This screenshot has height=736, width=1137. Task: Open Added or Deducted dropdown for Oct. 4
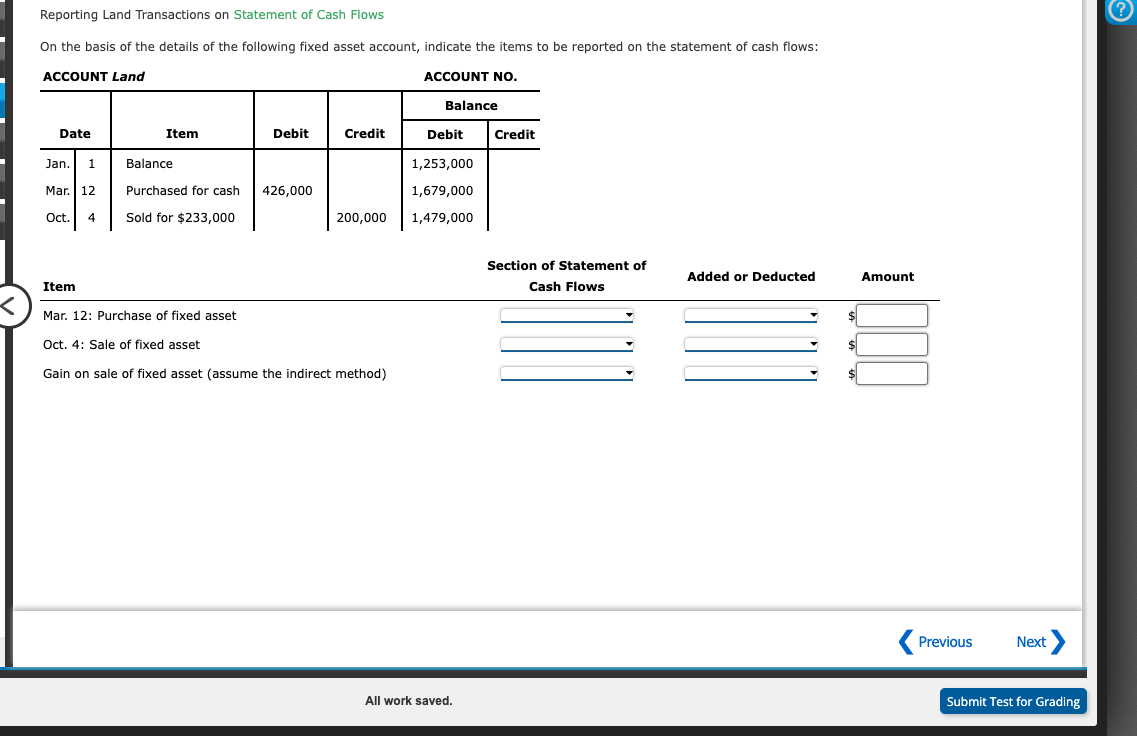750,343
